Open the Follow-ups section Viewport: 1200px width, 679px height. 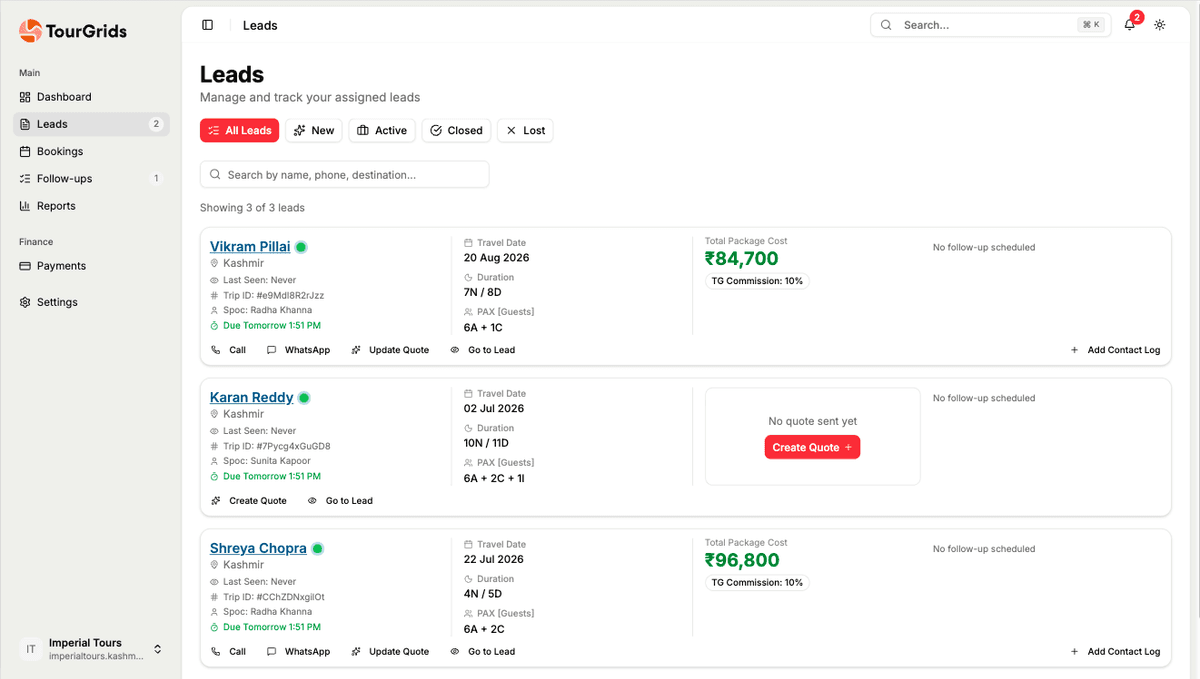coord(62,178)
